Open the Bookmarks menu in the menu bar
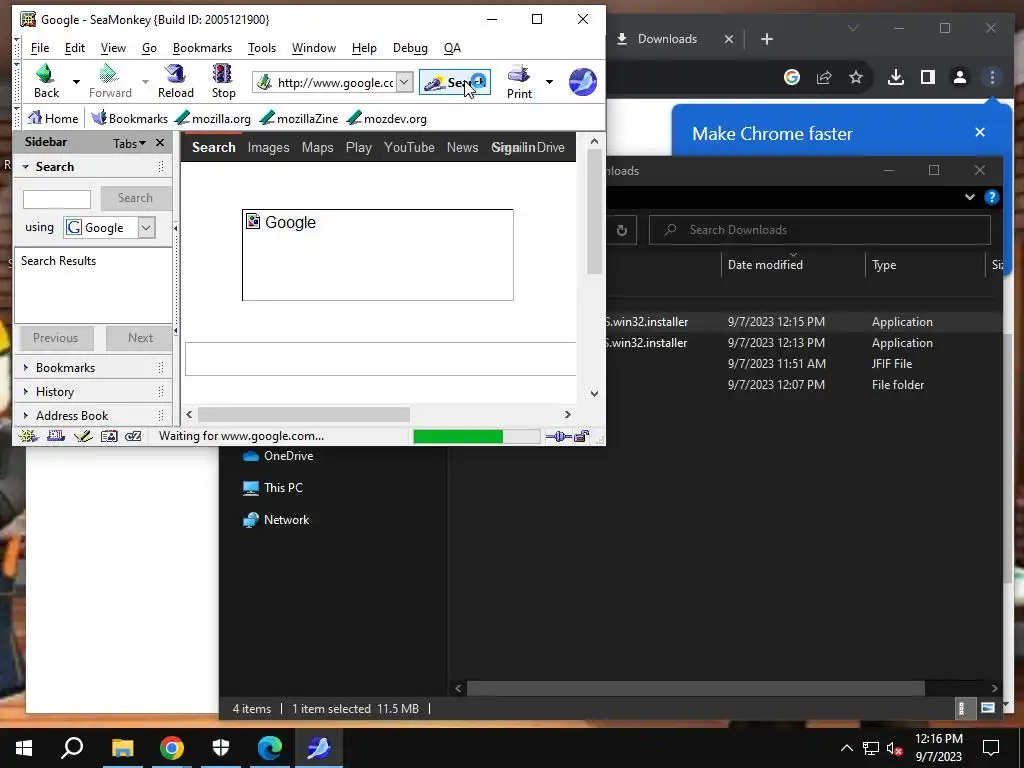The image size is (1024, 768). (x=202, y=48)
